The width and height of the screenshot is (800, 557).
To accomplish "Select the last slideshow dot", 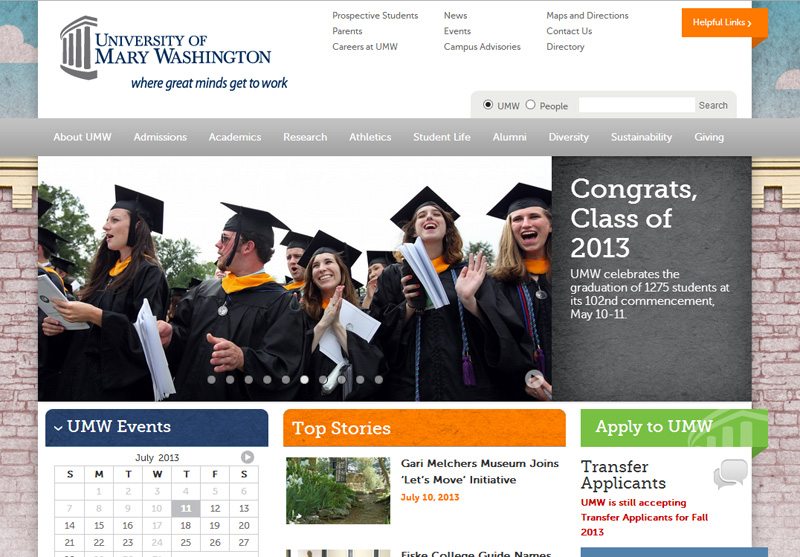I will point(379,379).
